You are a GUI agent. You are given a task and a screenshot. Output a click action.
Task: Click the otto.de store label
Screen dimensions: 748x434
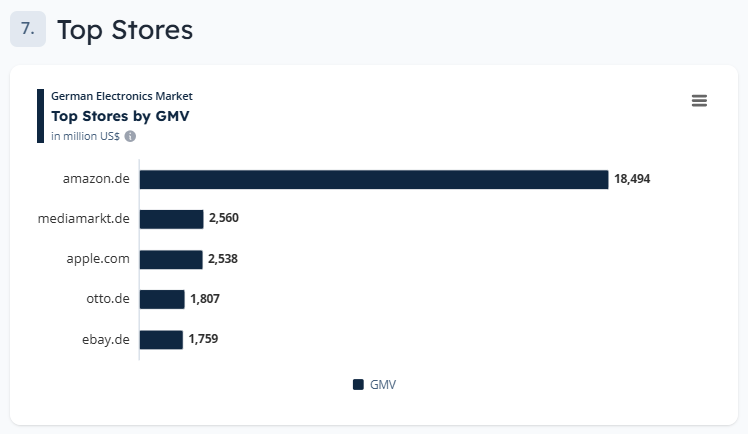tap(108, 299)
